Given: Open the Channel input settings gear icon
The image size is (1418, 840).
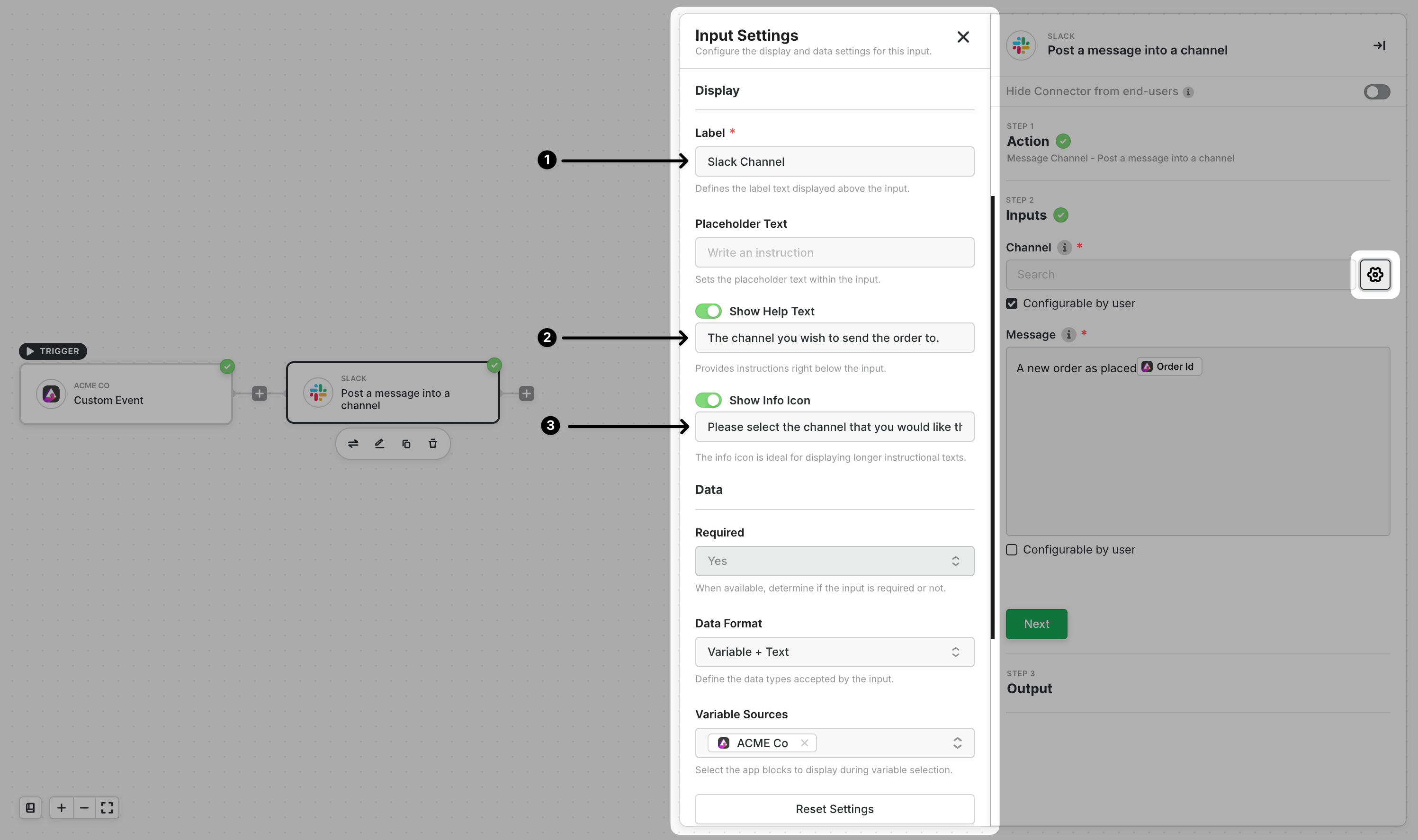Looking at the screenshot, I should point(1374,275).
